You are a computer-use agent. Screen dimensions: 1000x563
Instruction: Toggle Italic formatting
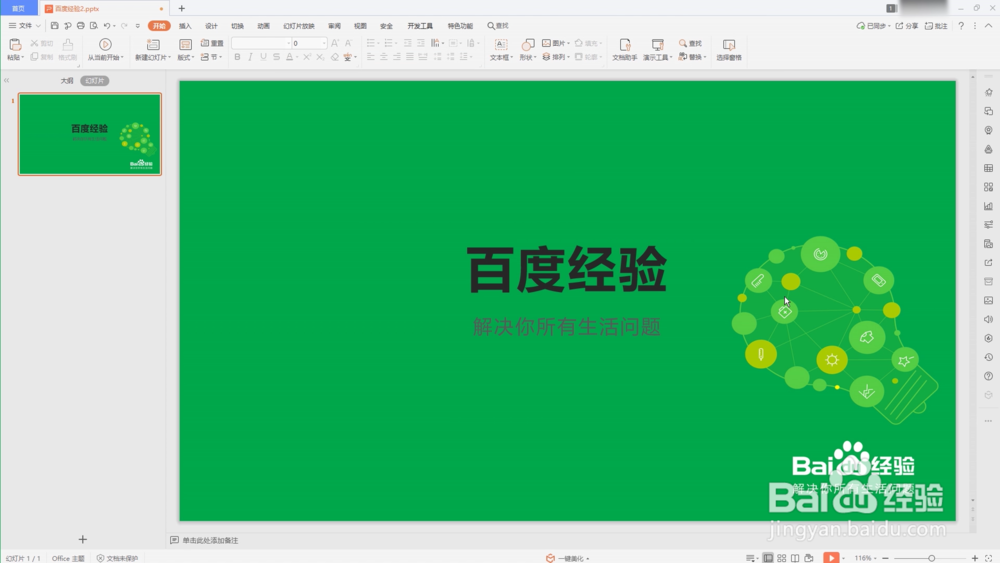tap(250, 57)
